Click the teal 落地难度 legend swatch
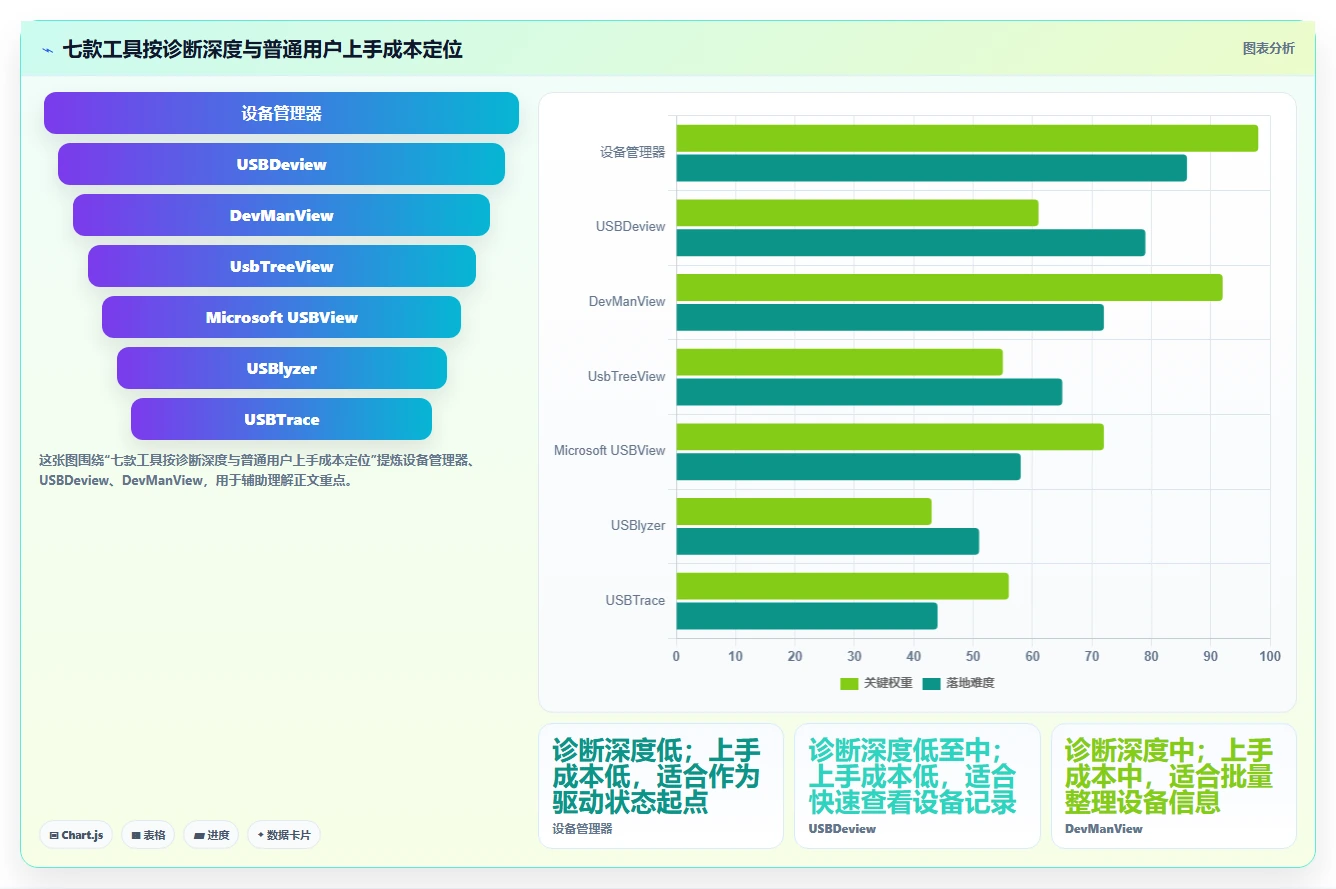 point(932,683)
